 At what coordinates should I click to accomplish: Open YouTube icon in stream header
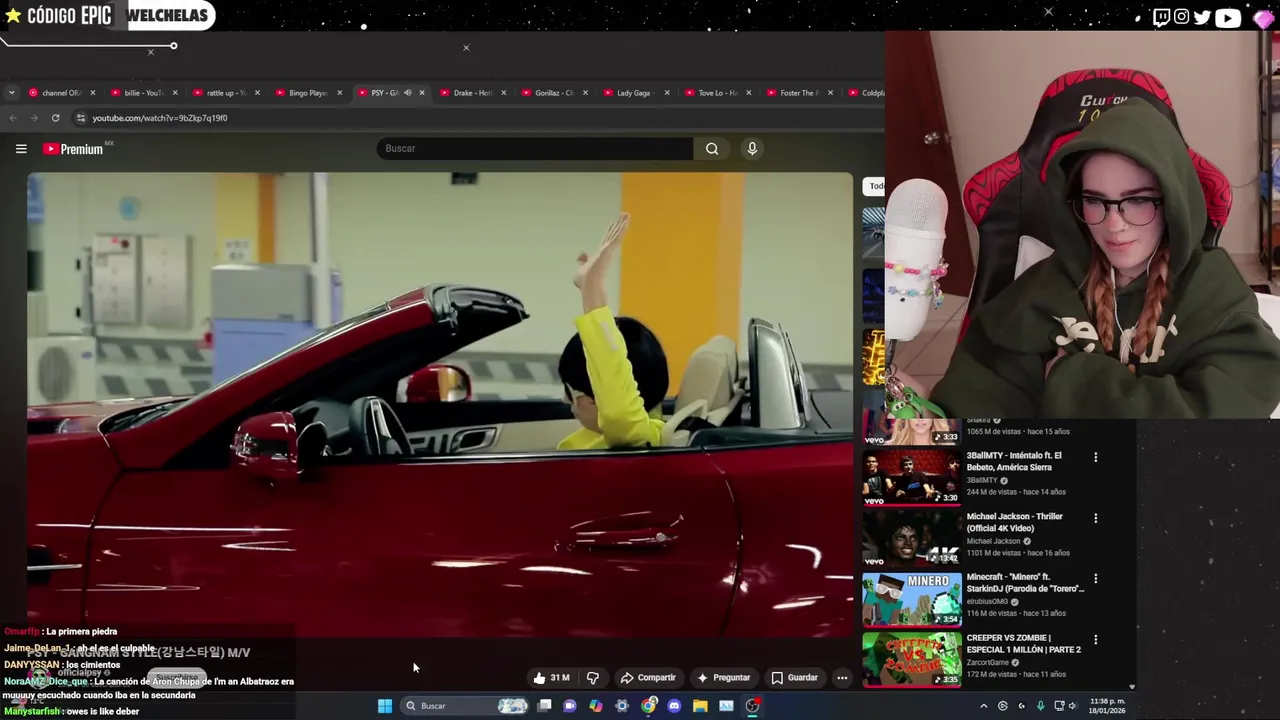point(1228,17)
